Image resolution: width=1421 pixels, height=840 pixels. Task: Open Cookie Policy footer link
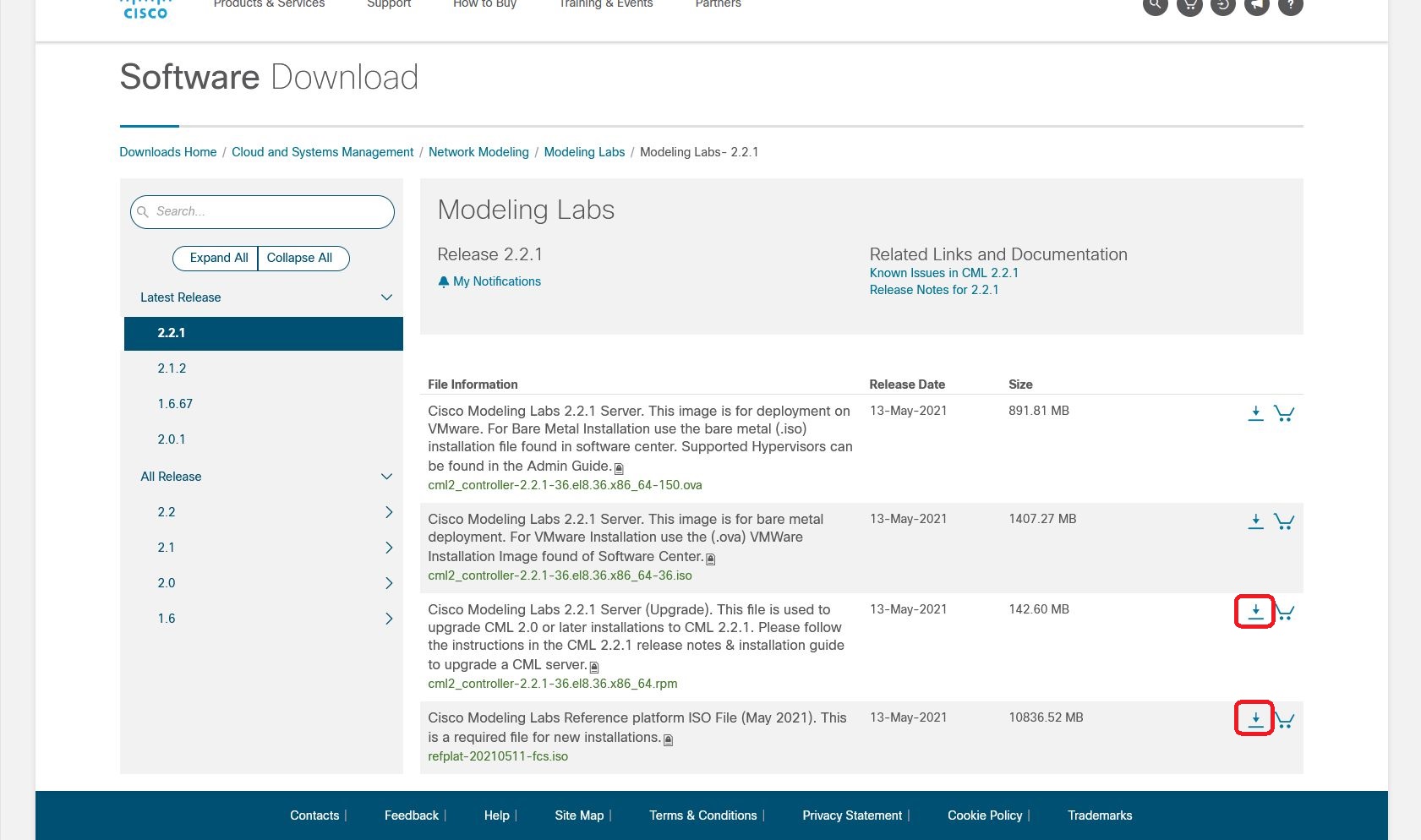click(985, 815)
